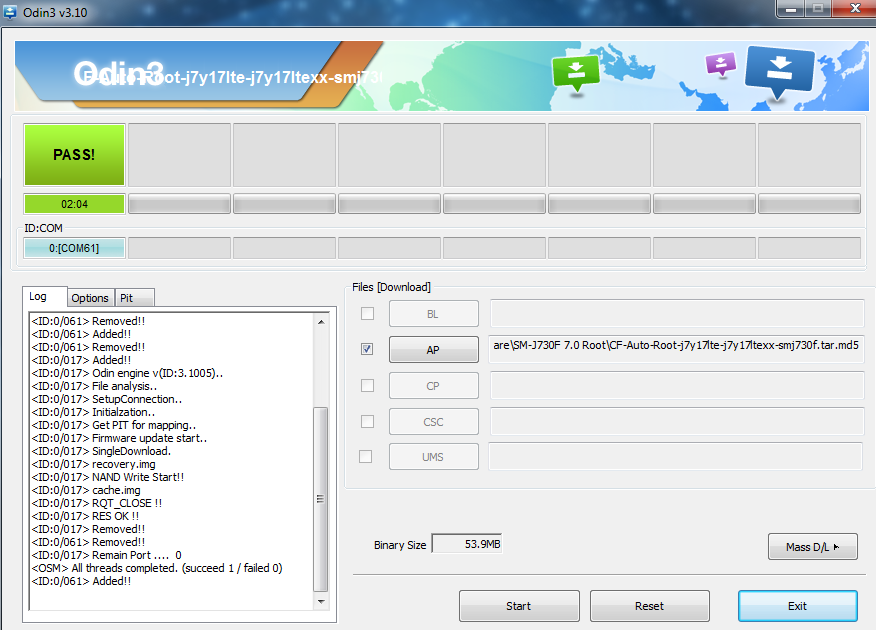Click the empty CP file path field
Screen dimensions: 877x631
pyautogui.click(x=677, y=385)
